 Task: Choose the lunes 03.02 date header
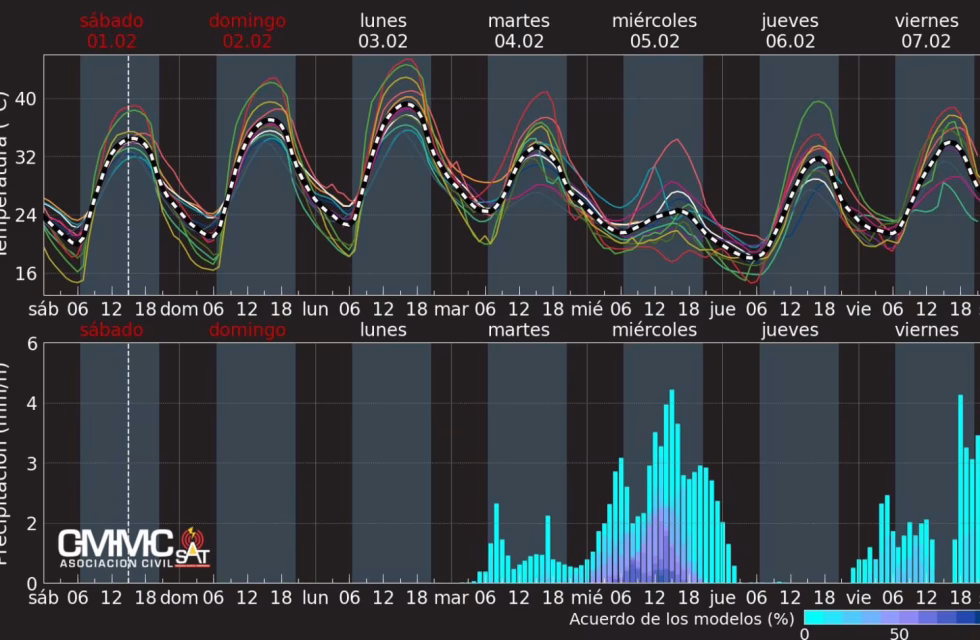click(383, 31)
